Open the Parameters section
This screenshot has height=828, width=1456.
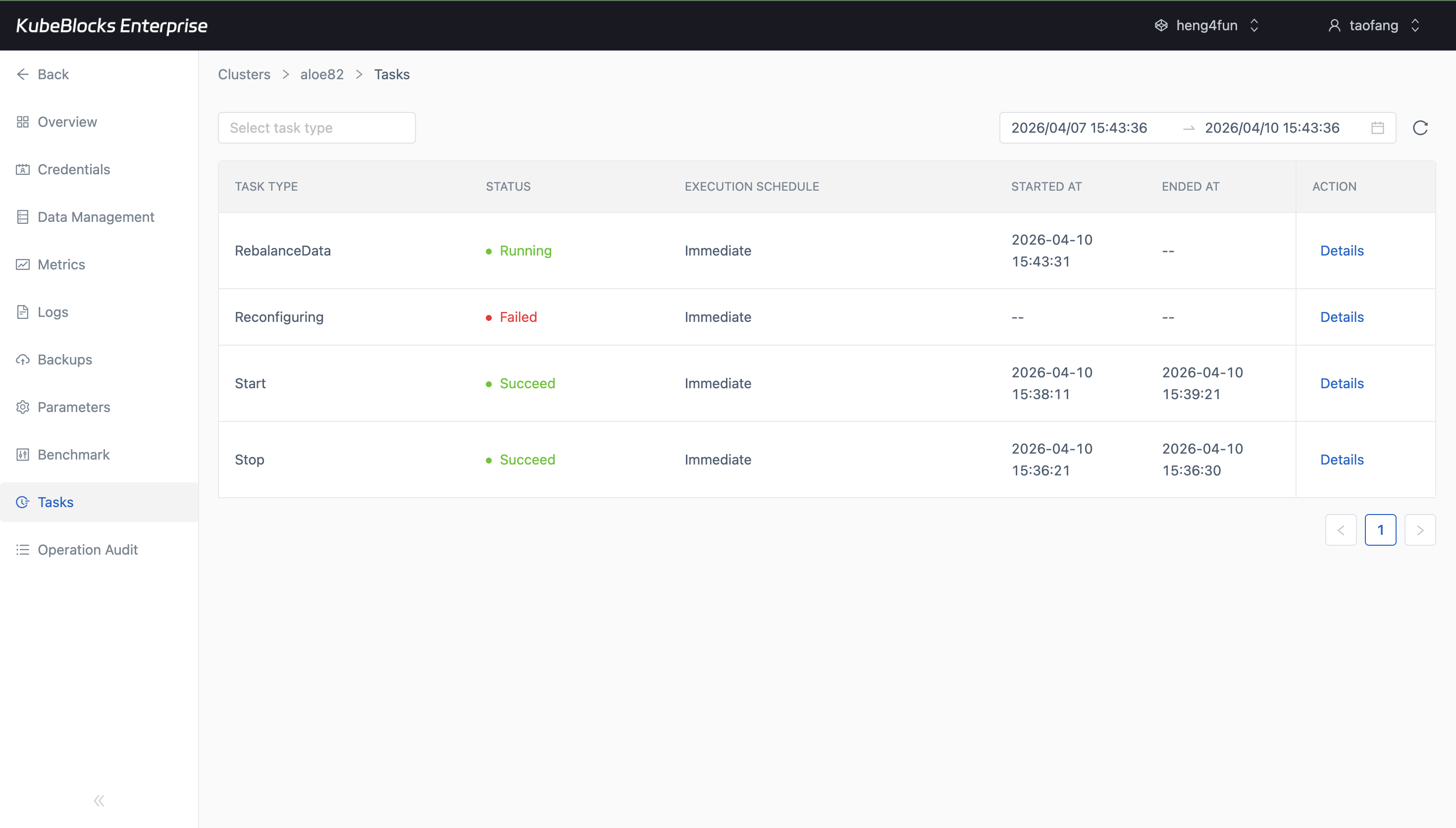click(x=73, y=407)
